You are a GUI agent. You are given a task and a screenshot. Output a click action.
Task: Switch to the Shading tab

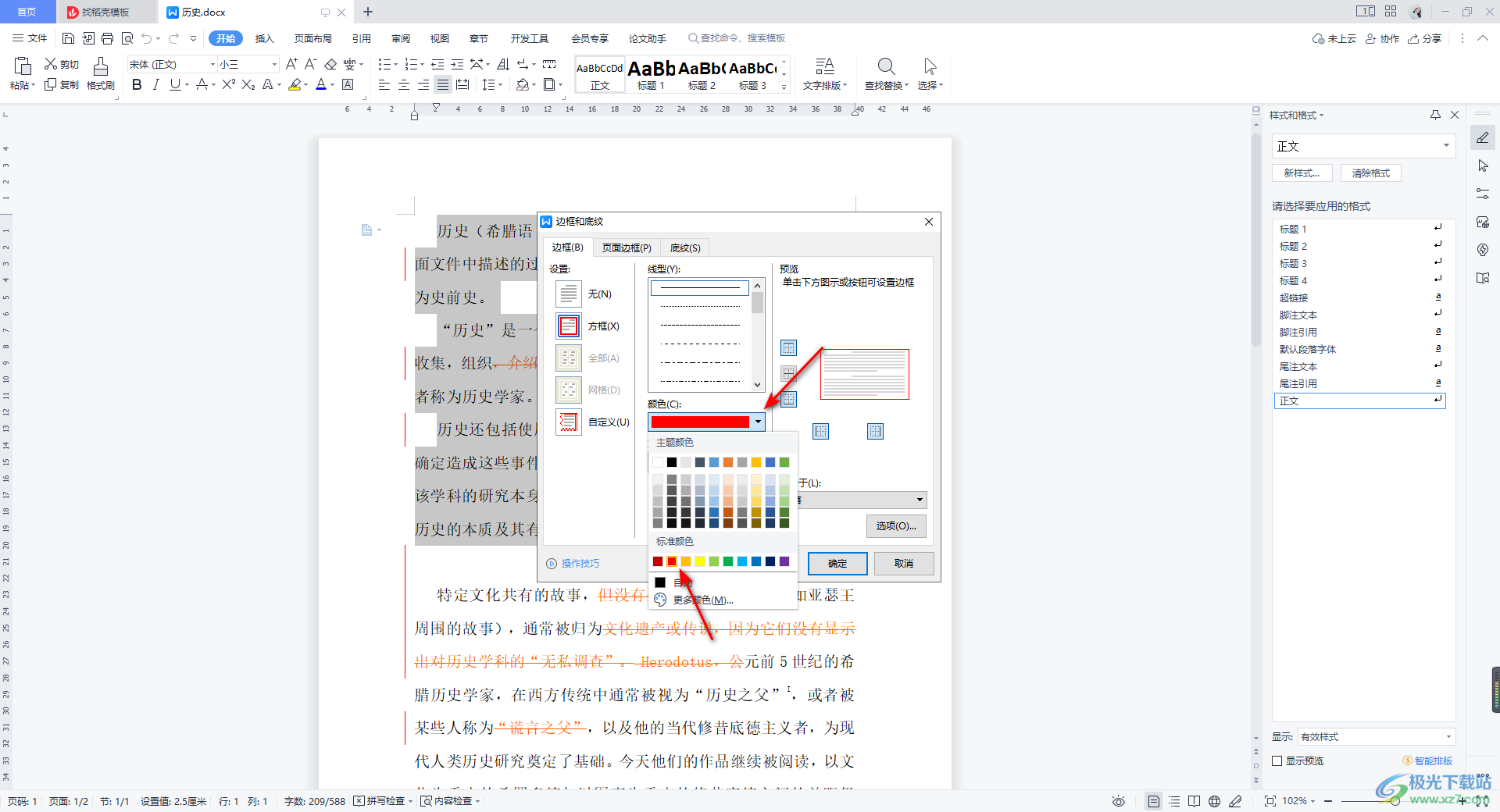pyautogui.click(x=685, y=248)
